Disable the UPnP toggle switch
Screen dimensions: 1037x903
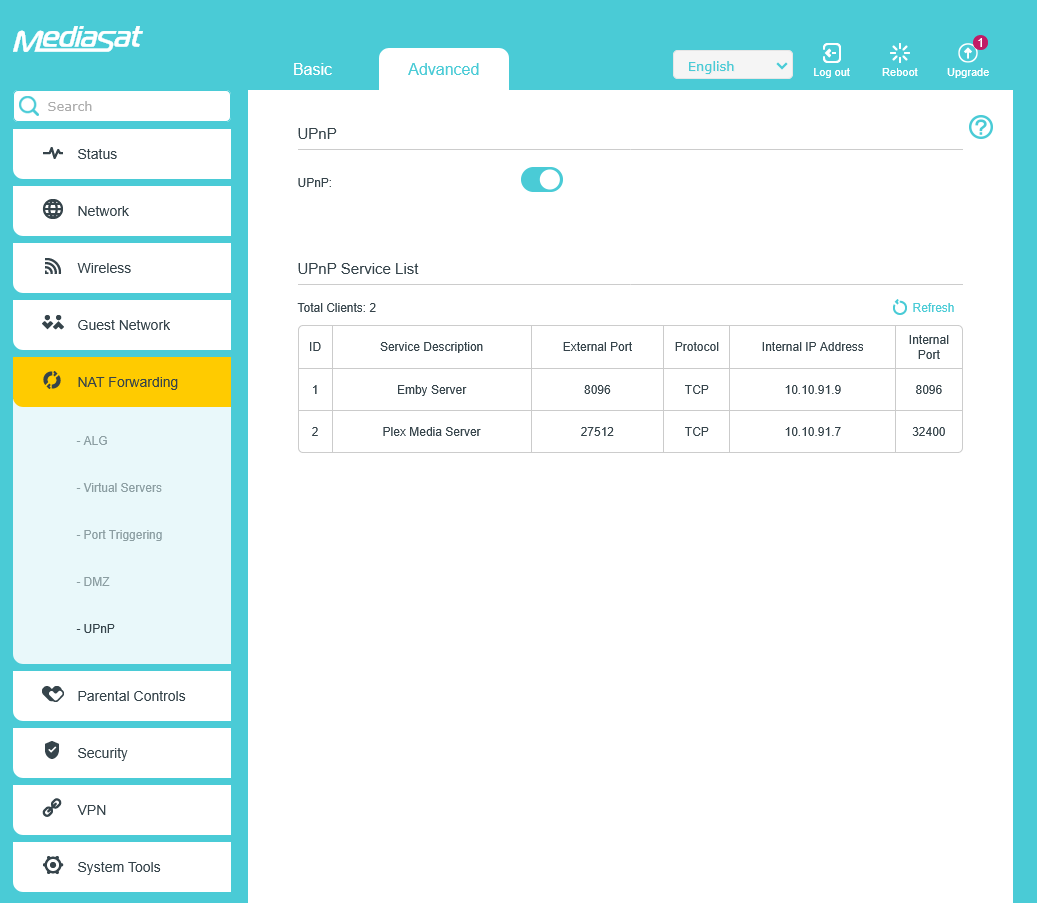click(x=542, y=180)
